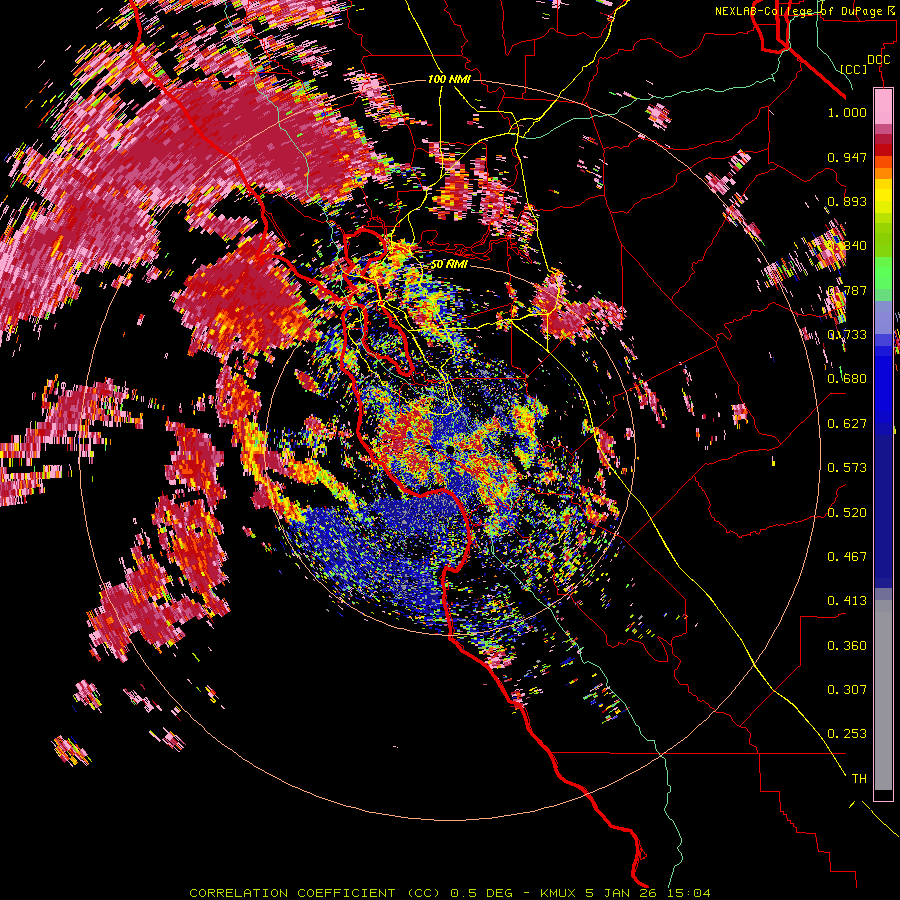Pick the light pink swatch atop color bar
Image resolution: width=900 pixels, height=900 pixels.
click(x=883, y=106)
